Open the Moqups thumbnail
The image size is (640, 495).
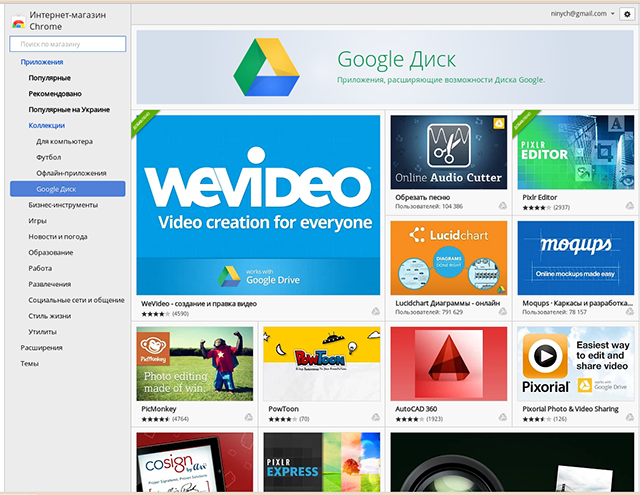(x=576, y=258)
